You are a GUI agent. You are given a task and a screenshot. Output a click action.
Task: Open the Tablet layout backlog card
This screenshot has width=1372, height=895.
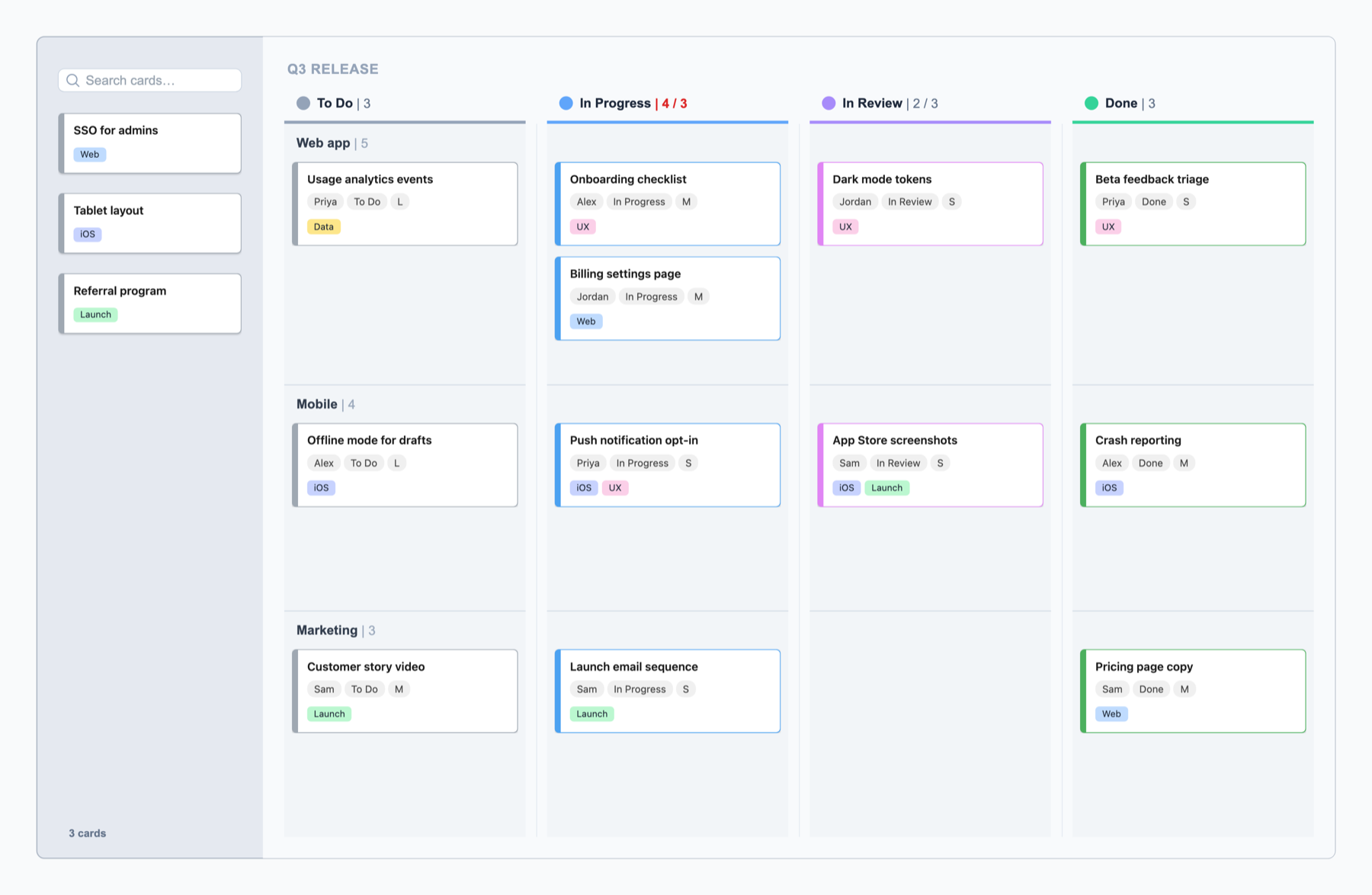(150, 223)
